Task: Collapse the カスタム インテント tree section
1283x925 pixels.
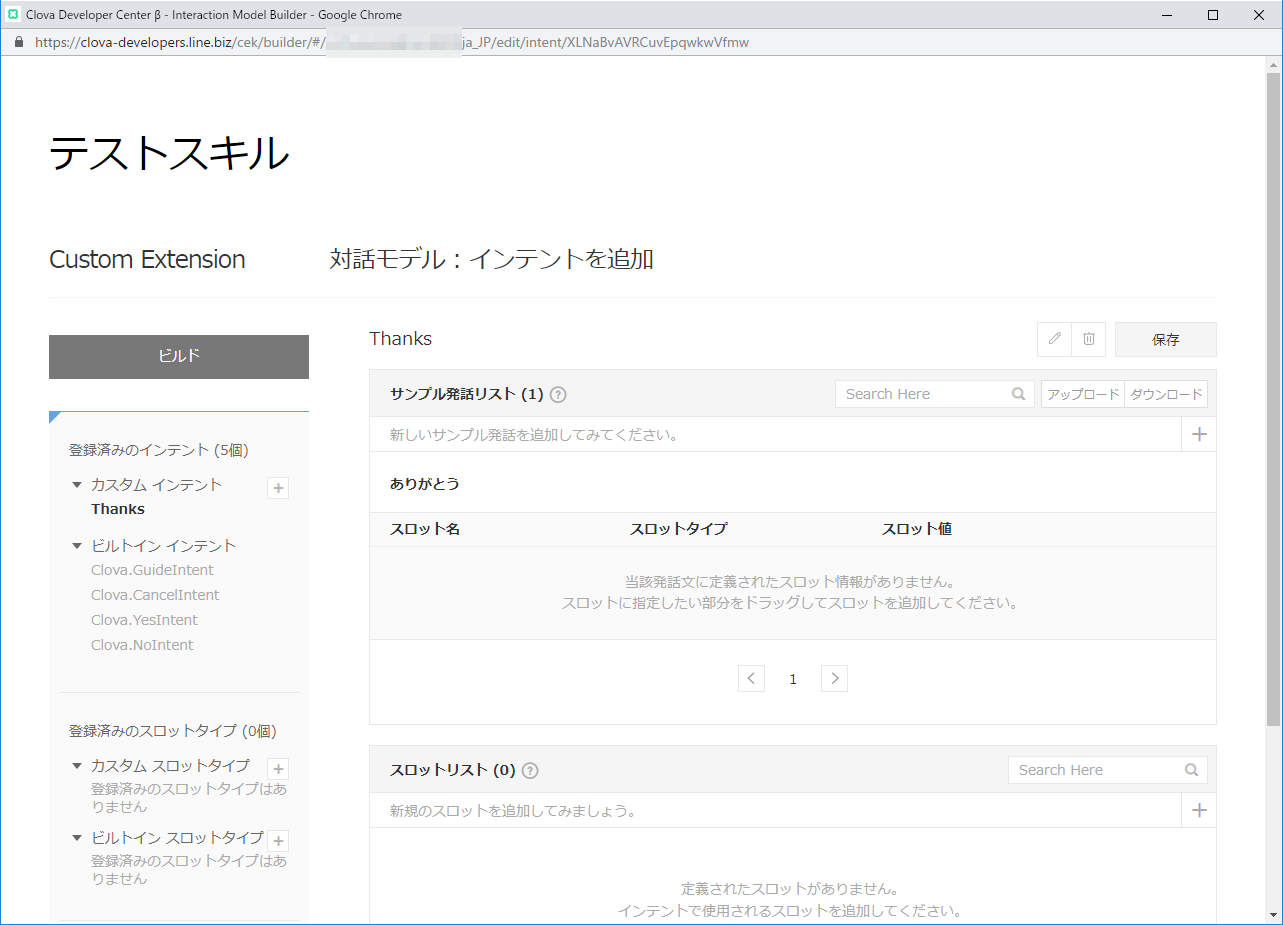Action: click(77, 485)
